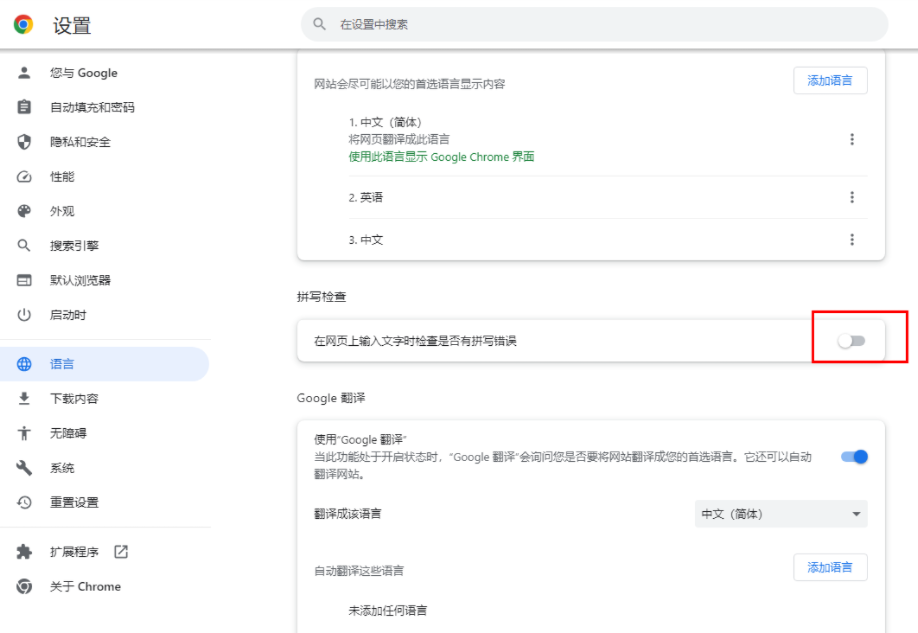The image size is (918, 633).
Task: Open more options for 英语 language
Action: tap(852, 197)
